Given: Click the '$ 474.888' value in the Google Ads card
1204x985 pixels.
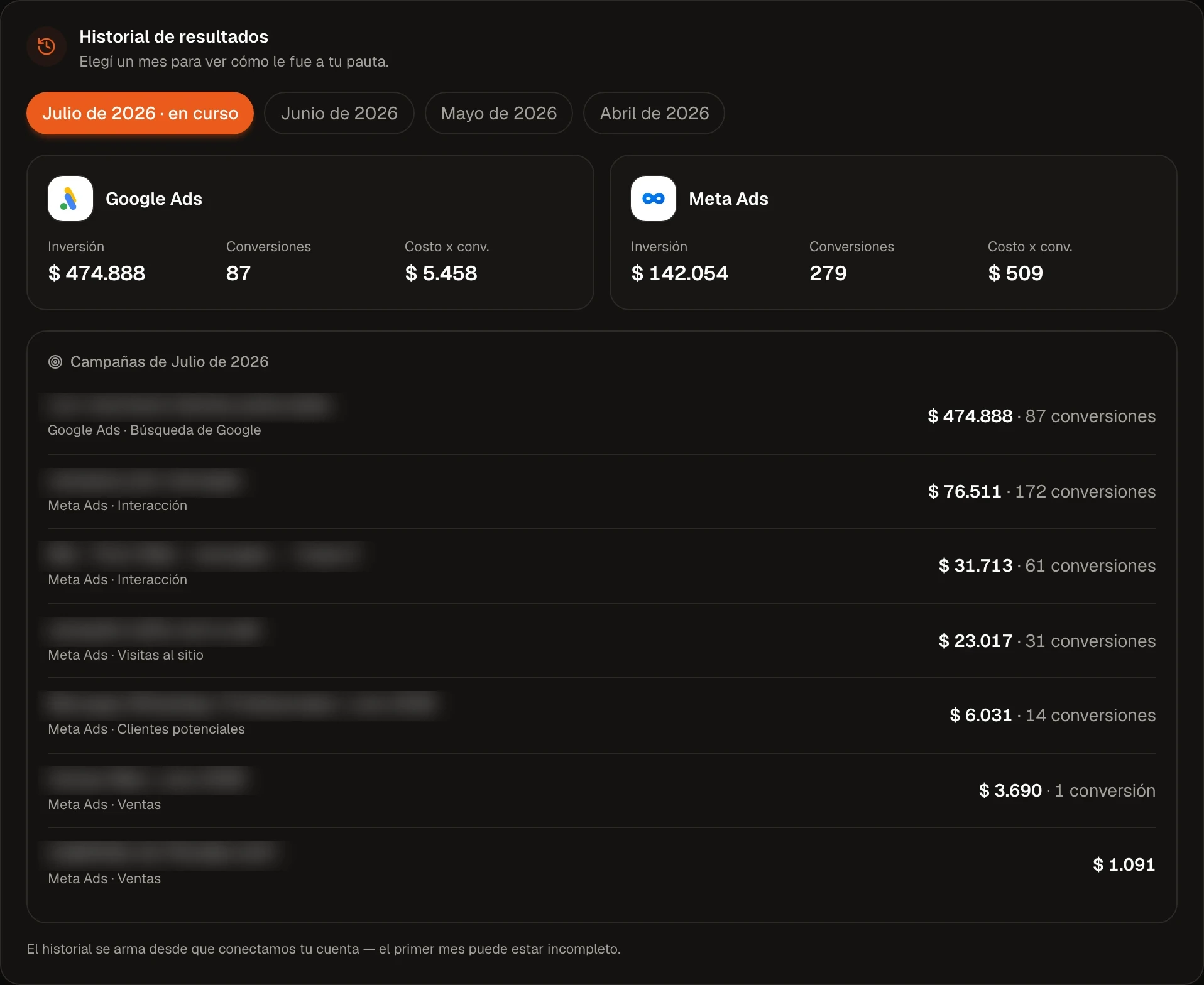Looking at the screenshot, I should pos(97,273).
